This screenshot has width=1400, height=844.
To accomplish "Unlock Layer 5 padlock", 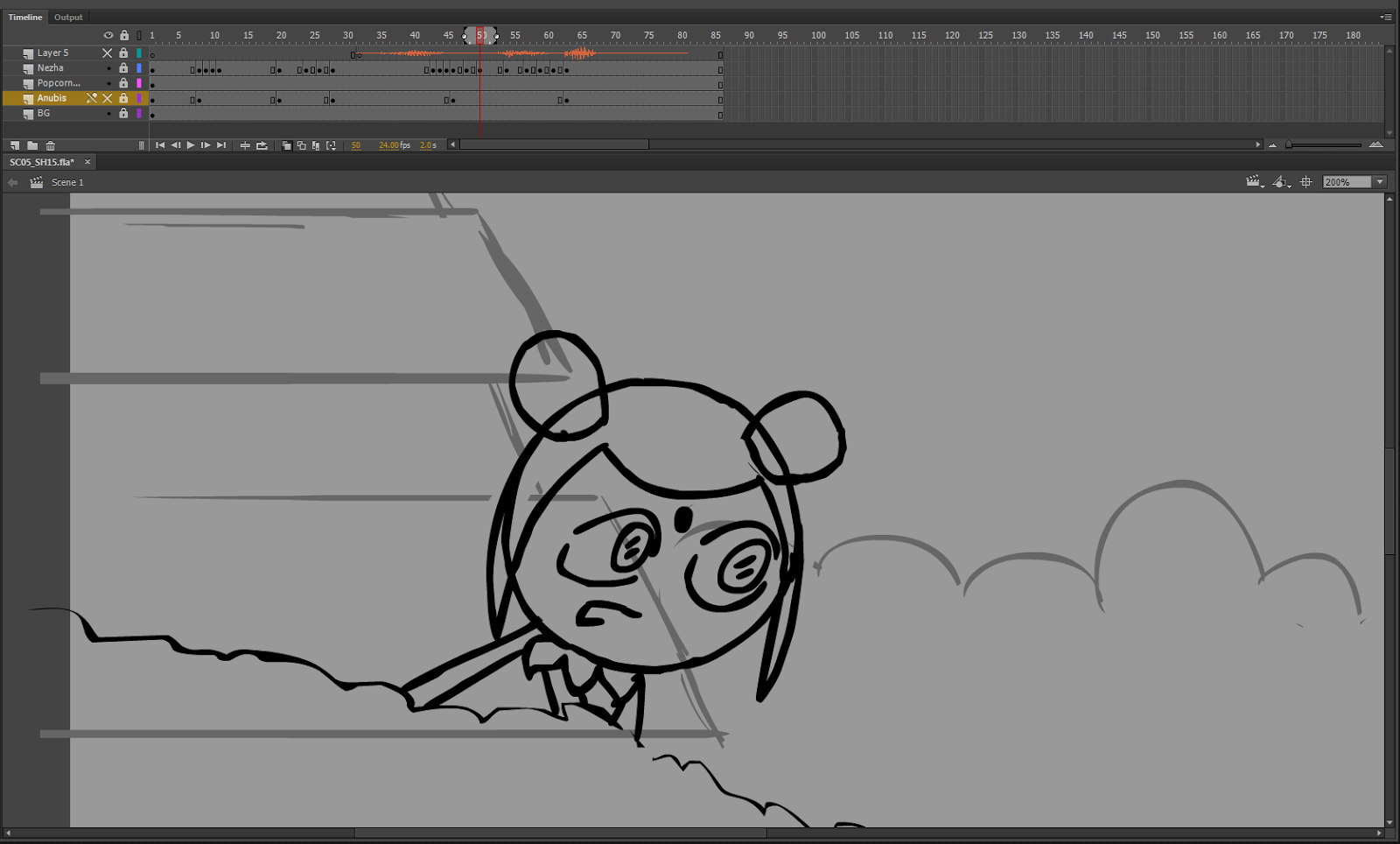I will click(123, 53).
